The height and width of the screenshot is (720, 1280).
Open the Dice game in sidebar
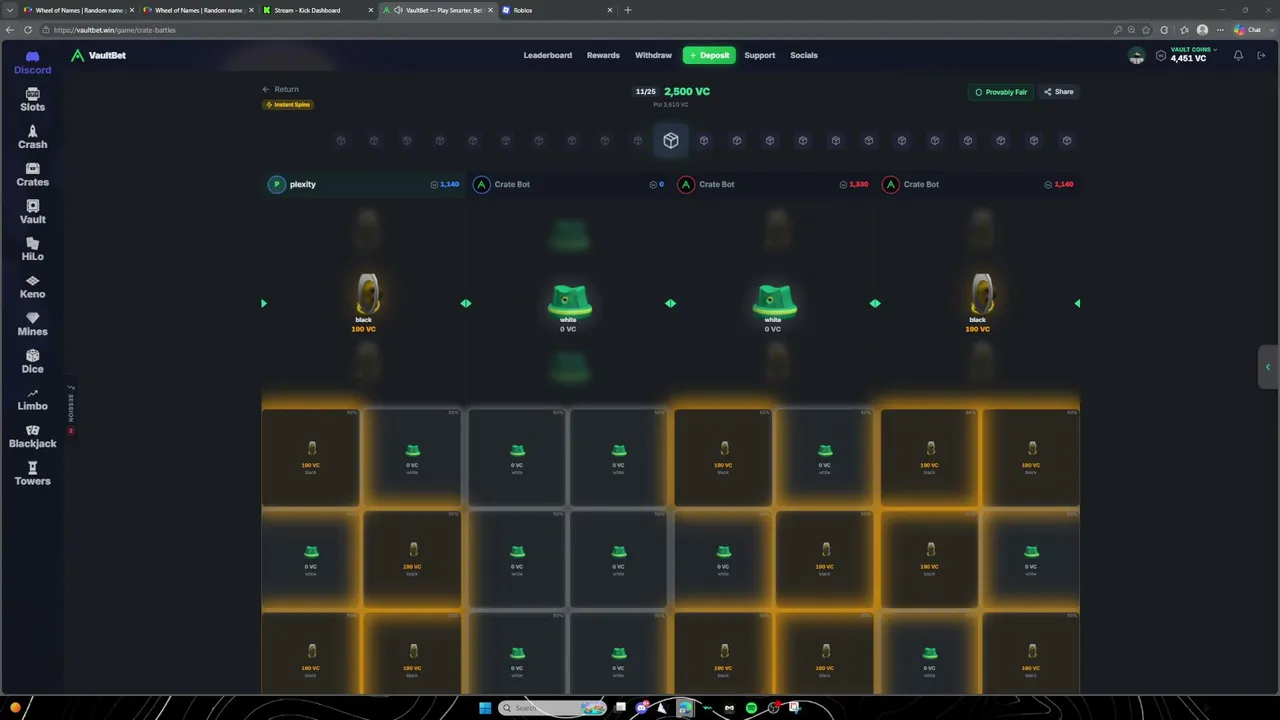(x=32, y=361)
